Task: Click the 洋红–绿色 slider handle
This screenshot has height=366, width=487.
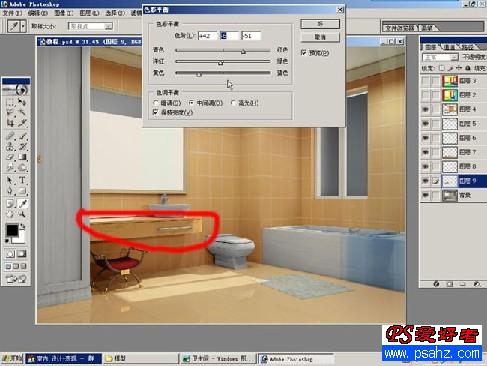Action: [x=221, y=62]
